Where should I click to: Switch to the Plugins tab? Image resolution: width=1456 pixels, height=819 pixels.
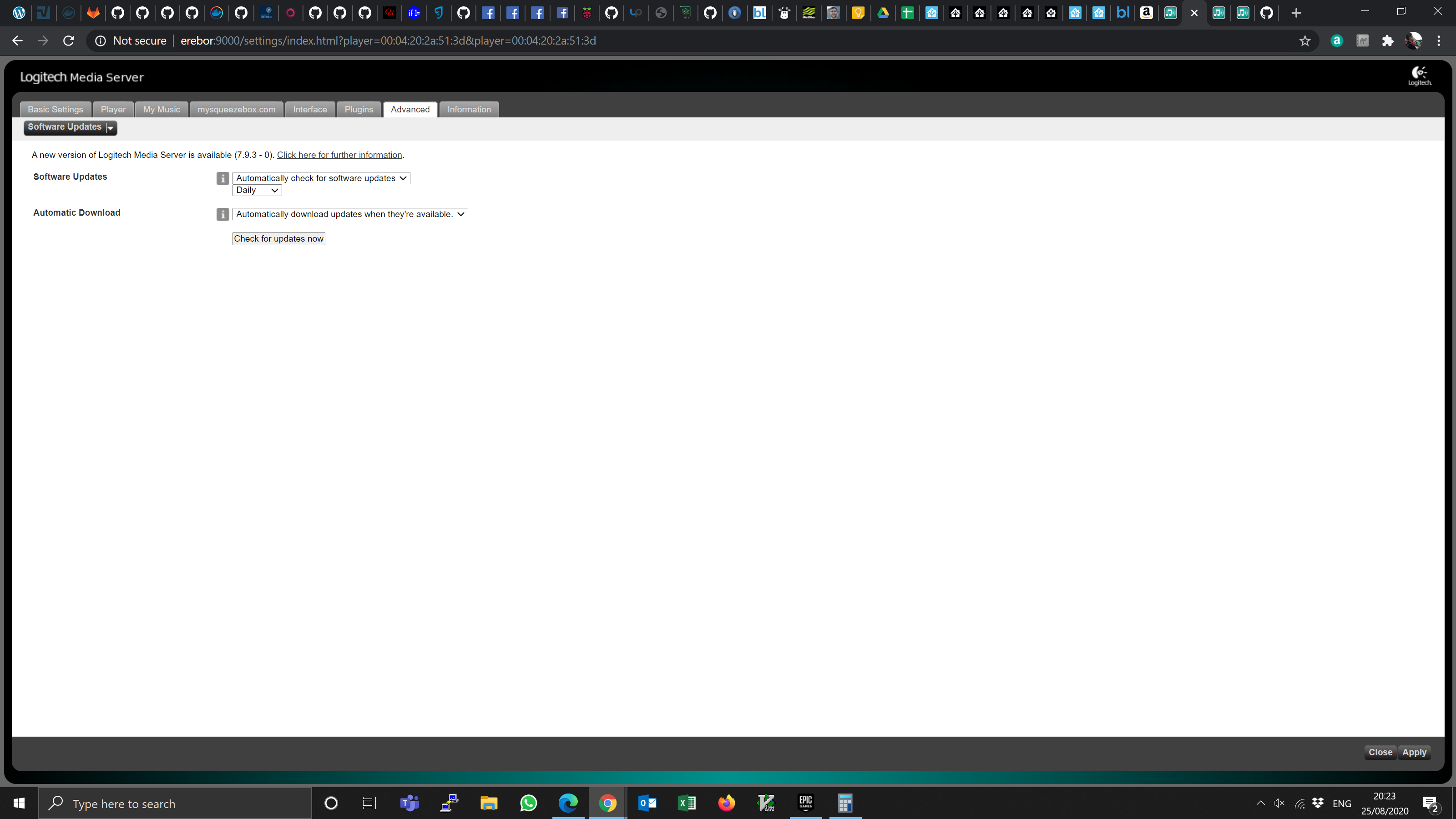[x=359, y=109]
